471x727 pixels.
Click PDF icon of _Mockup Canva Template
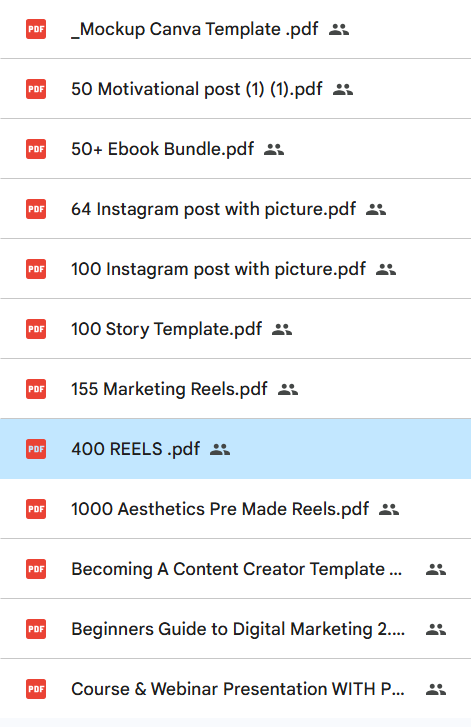[36, 29]
